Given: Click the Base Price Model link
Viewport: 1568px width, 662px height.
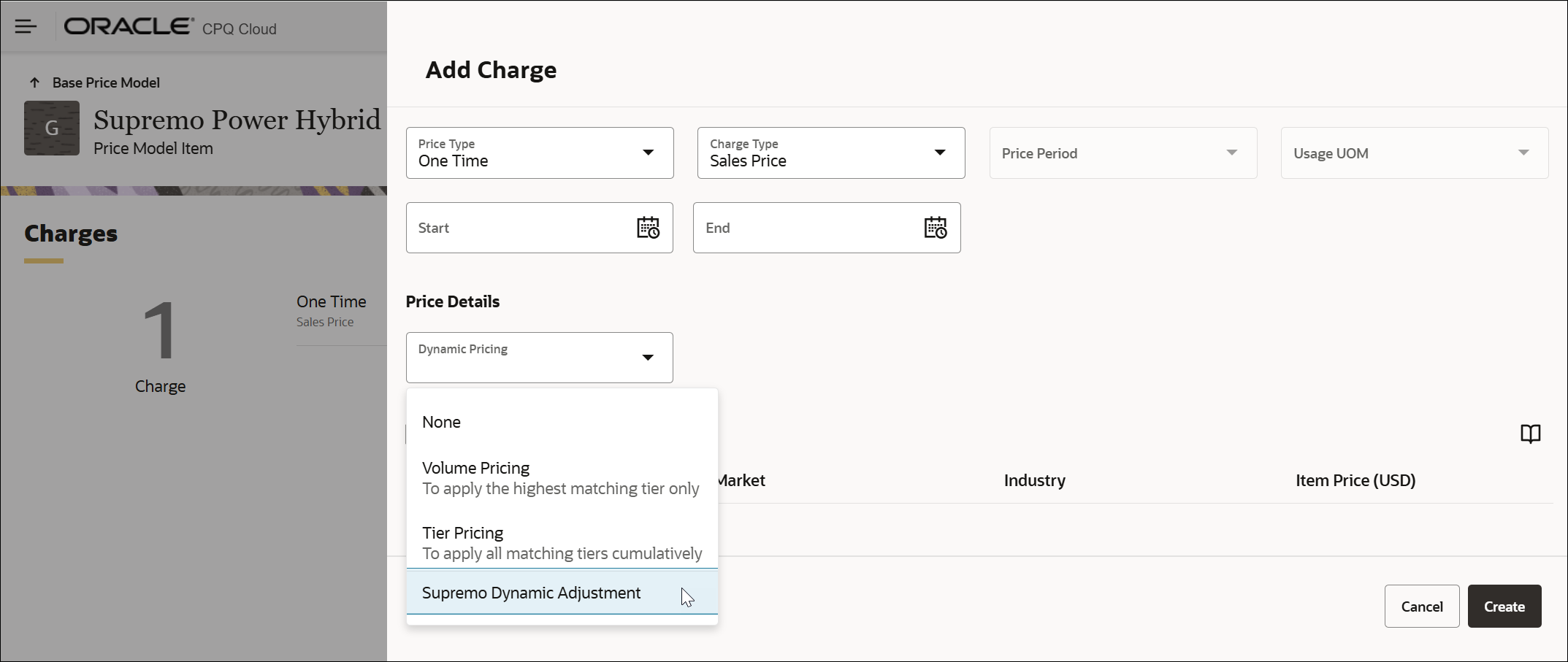Looking at the screenshot, I should 105,82.
